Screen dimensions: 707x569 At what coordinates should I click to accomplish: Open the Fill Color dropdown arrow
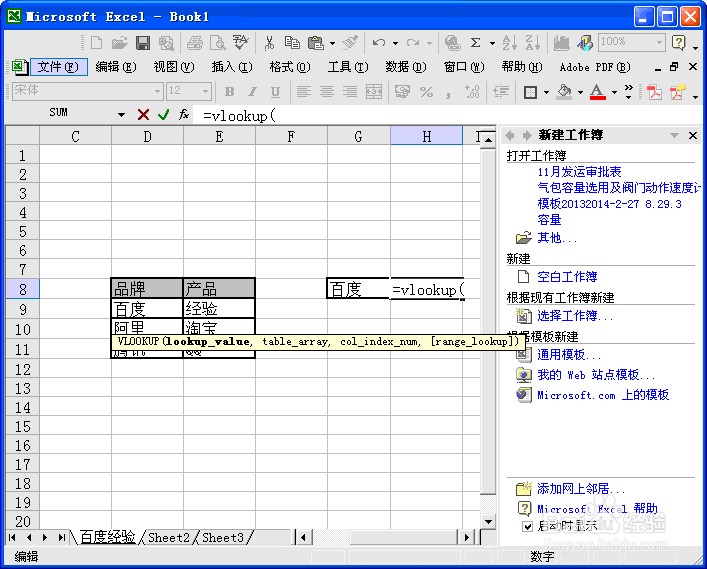pos(580,92)
